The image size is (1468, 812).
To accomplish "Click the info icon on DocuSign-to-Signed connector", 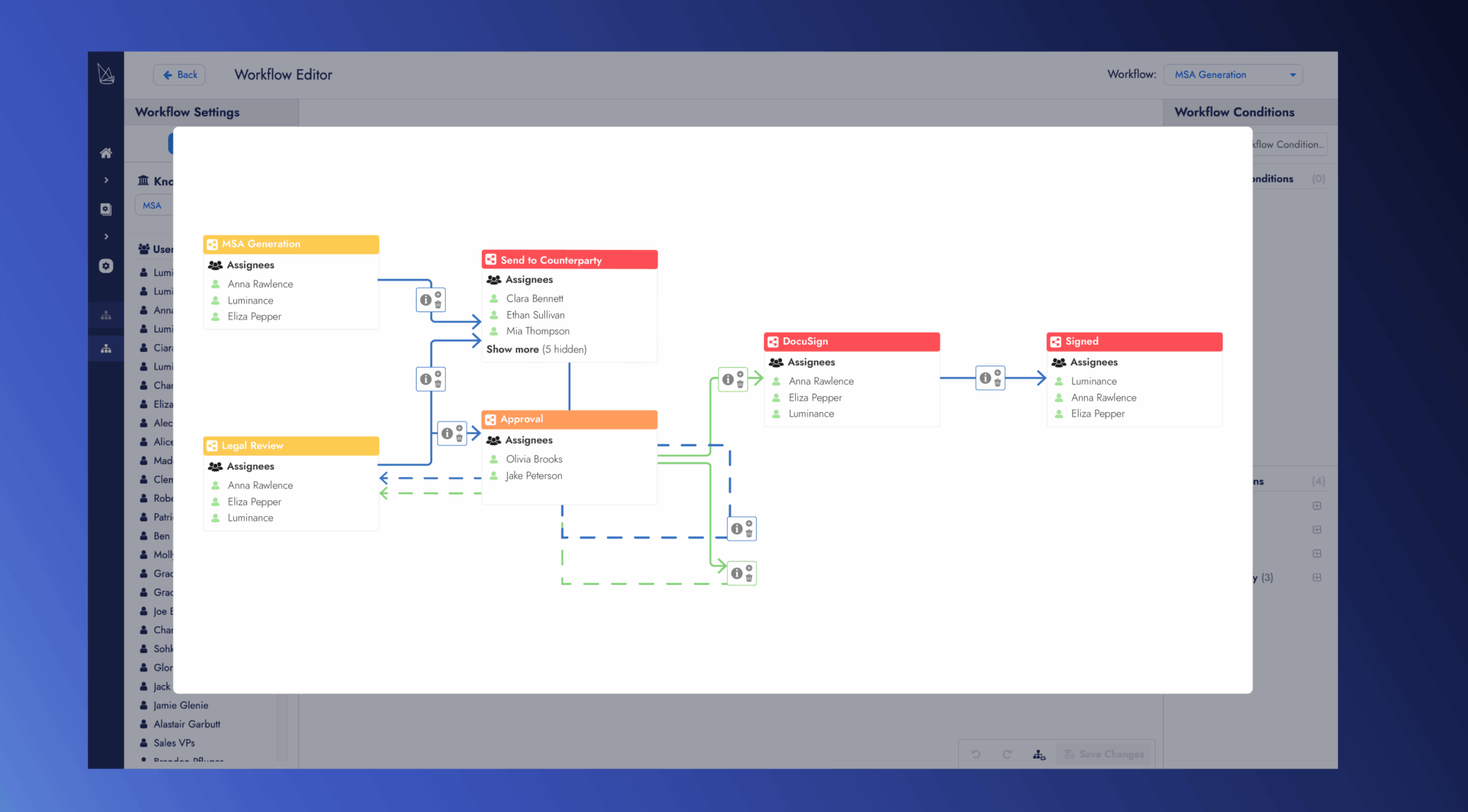I will click(985, 378).
